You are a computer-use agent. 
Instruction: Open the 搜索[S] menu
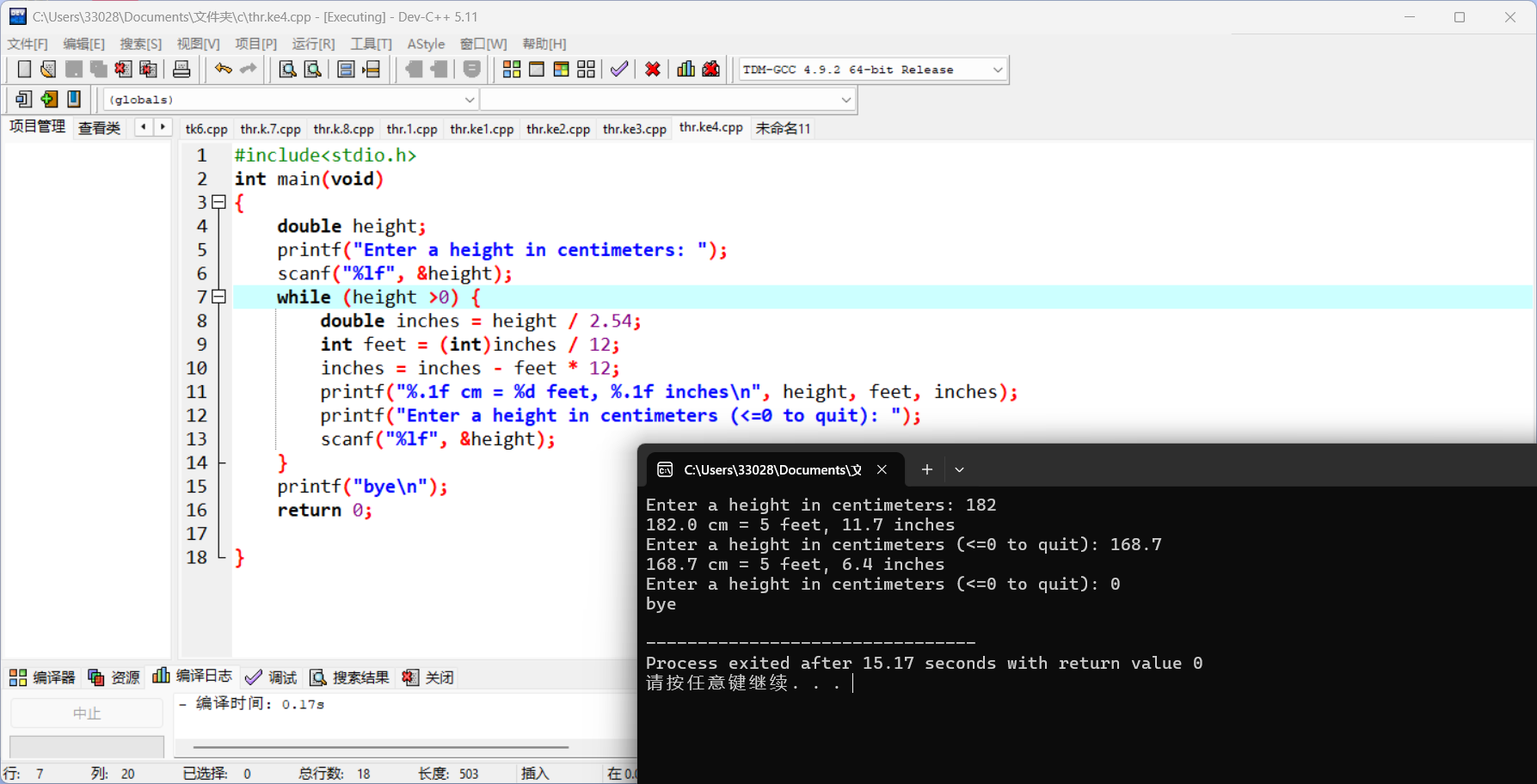click(141, 44)
